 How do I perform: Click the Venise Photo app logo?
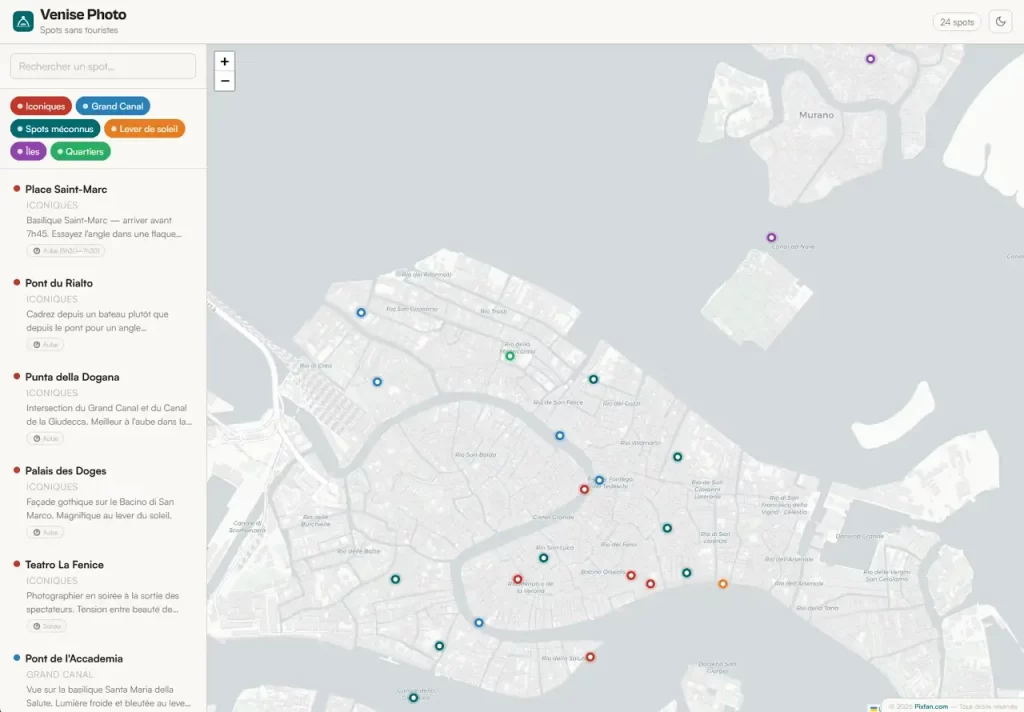tap(23, 22)
